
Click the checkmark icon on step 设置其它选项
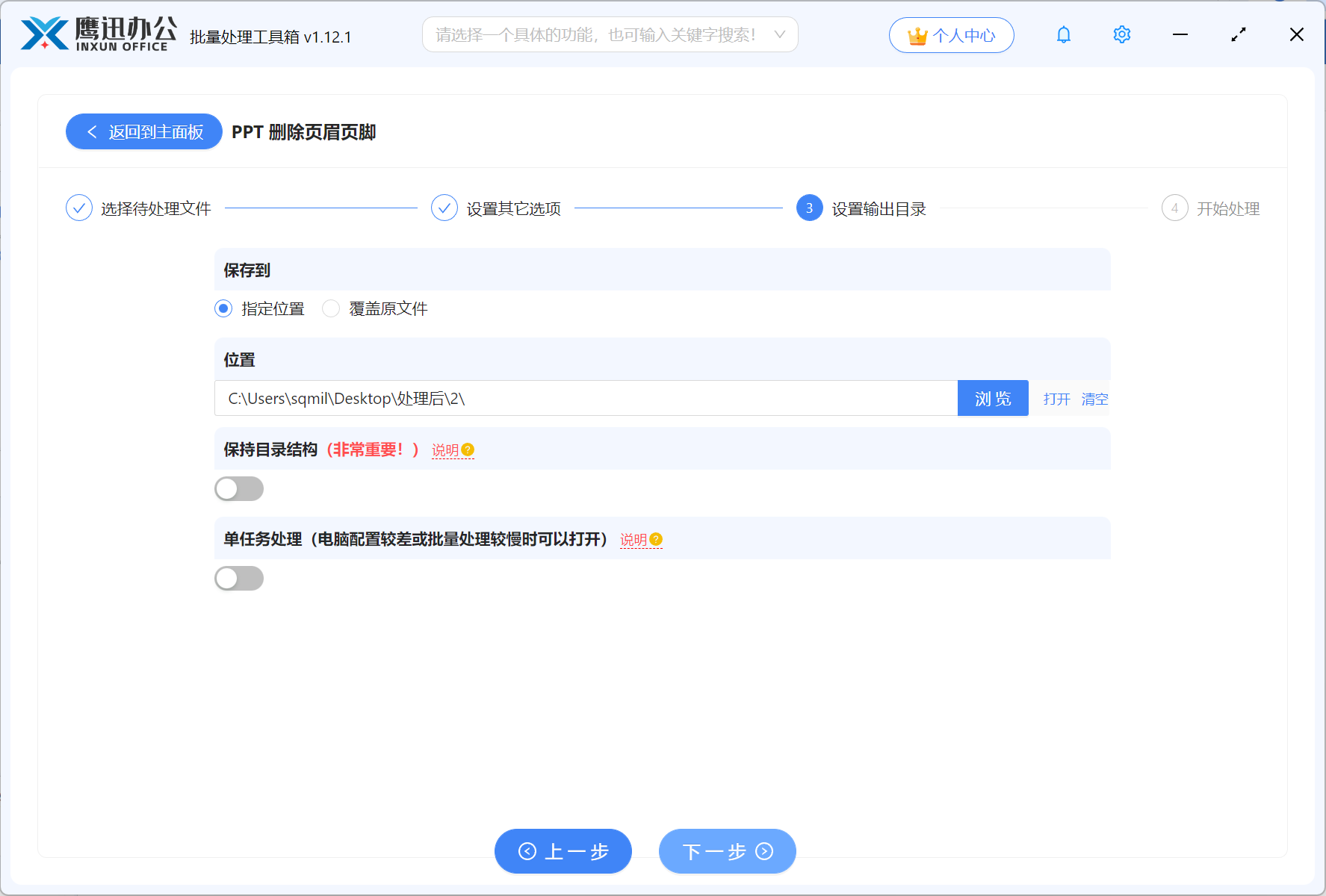click(x=444, y=208)
